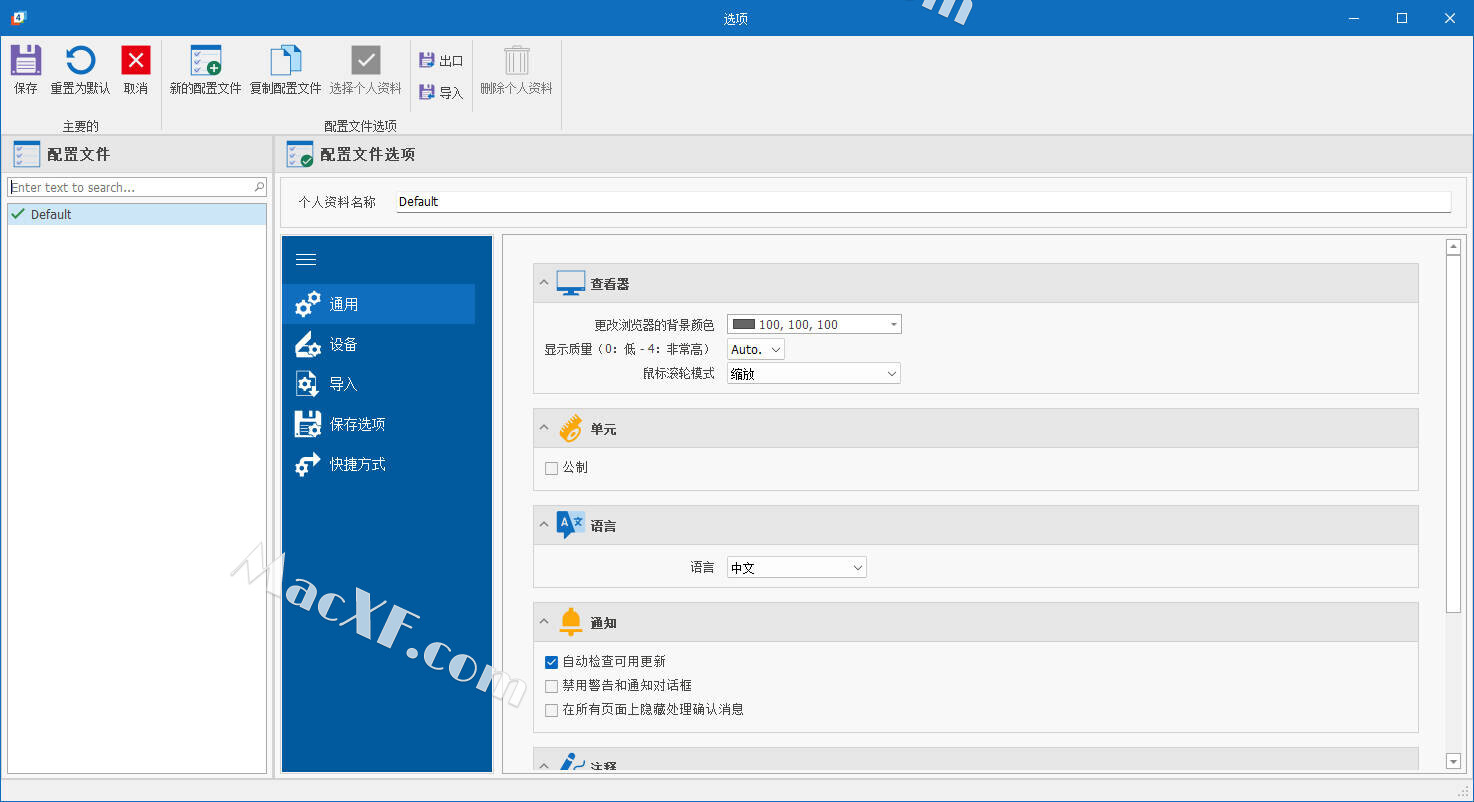Enable the 公制 metric checkbox
The image size is (1474, 802).
tap(551, 468)
